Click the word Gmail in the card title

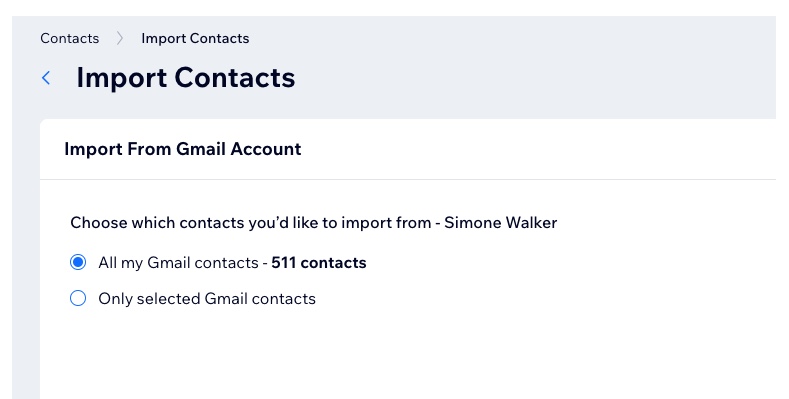pos(200,149)
